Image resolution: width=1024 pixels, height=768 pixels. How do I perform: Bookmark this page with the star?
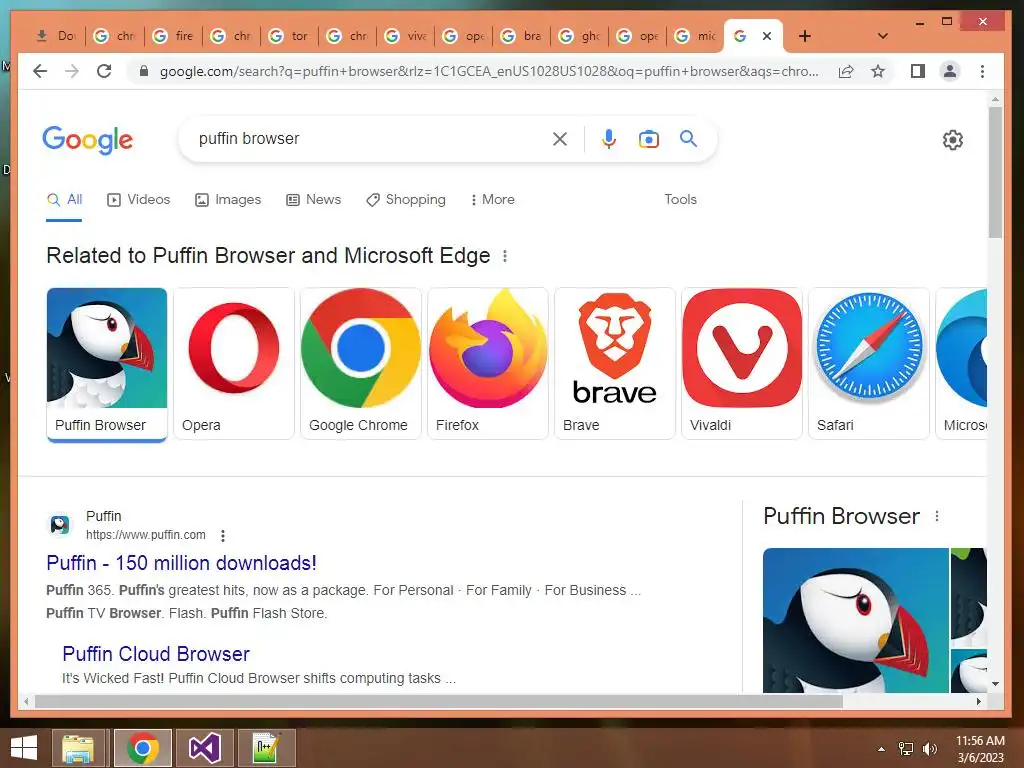[x=878, y=71]
